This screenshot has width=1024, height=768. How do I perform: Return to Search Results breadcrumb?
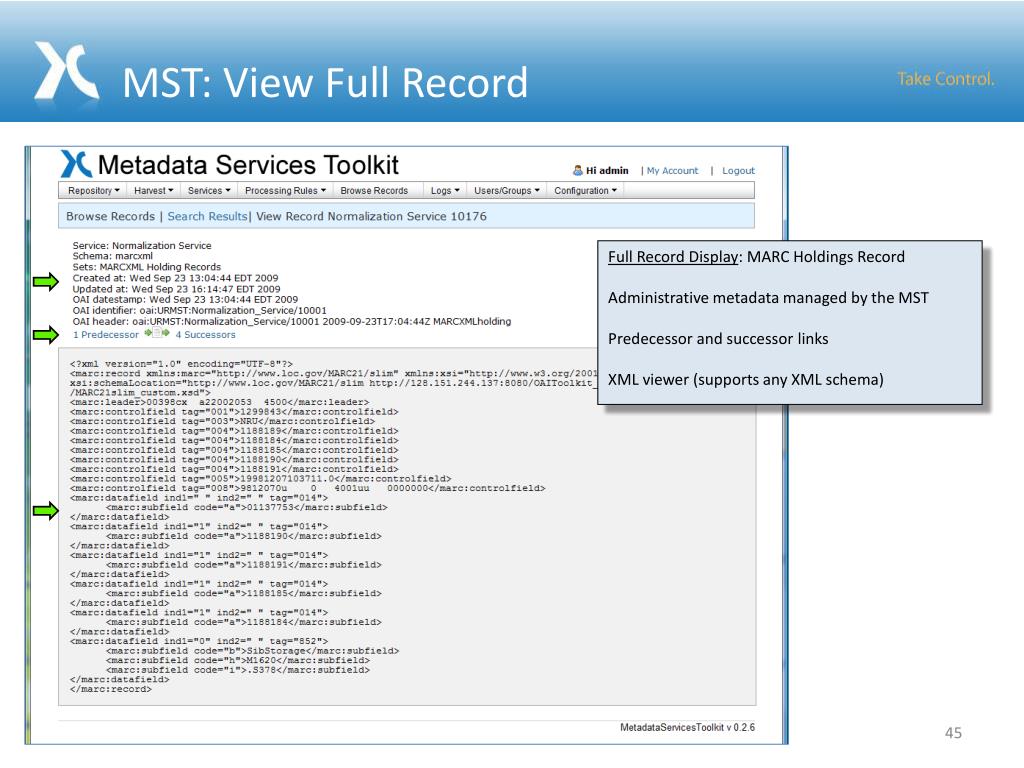tap(207, 216)
